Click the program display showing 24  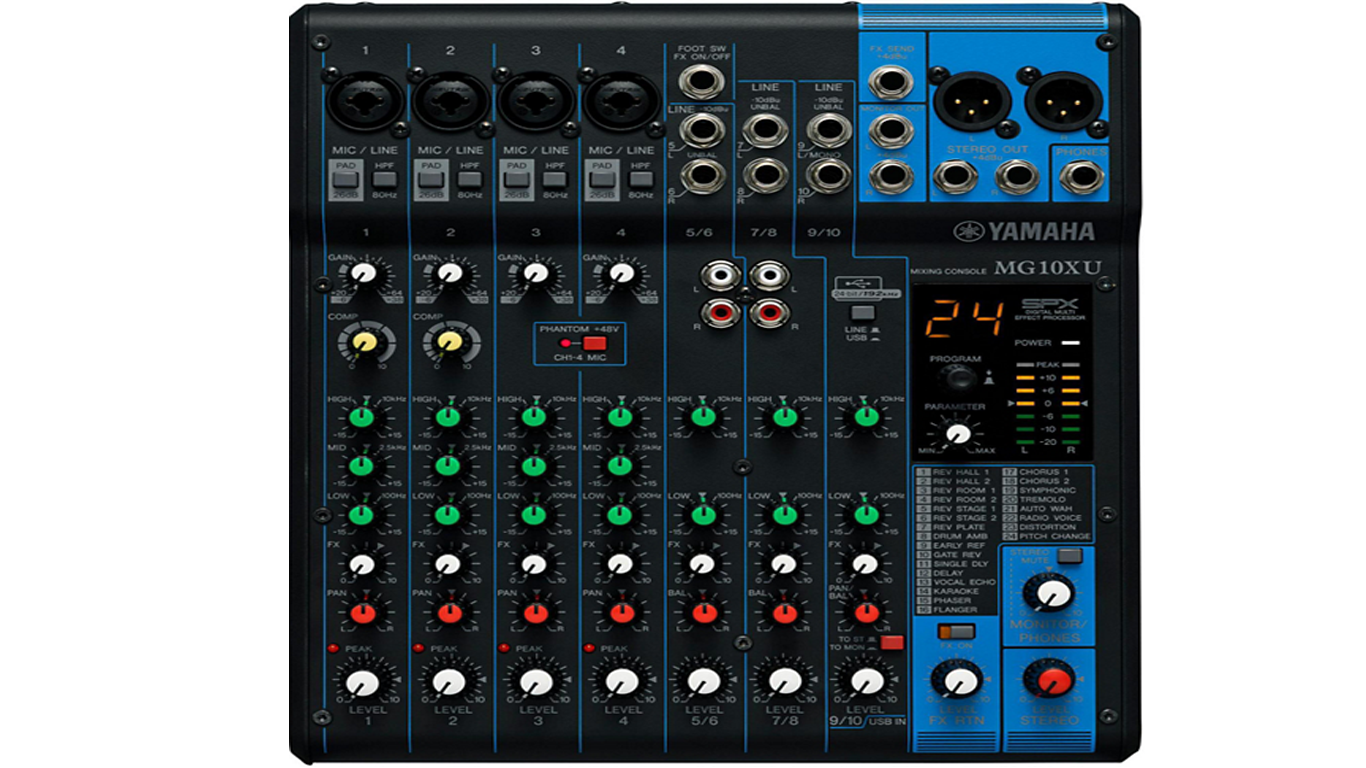965,318
